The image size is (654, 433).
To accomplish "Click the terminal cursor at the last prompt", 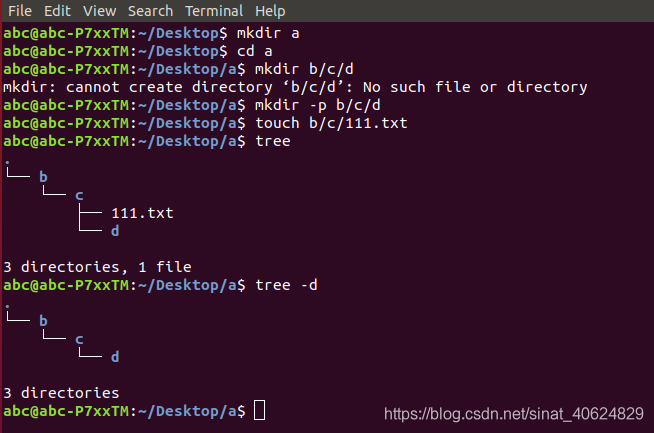I will [x=259, y=410].
